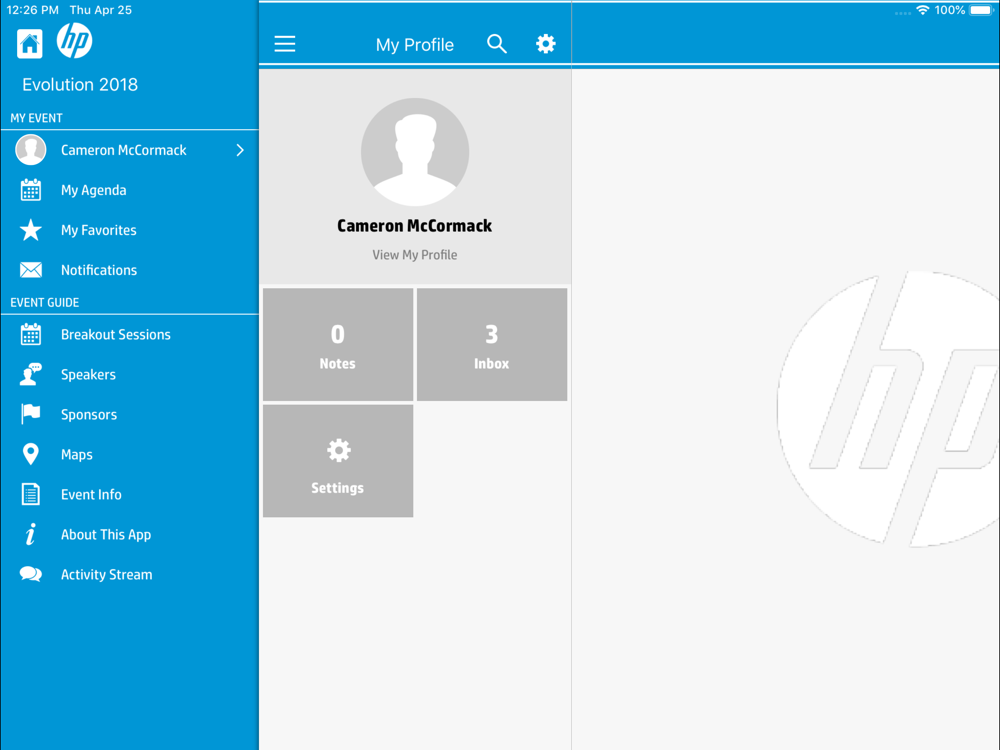Open the Notes tile

(338, 344)
